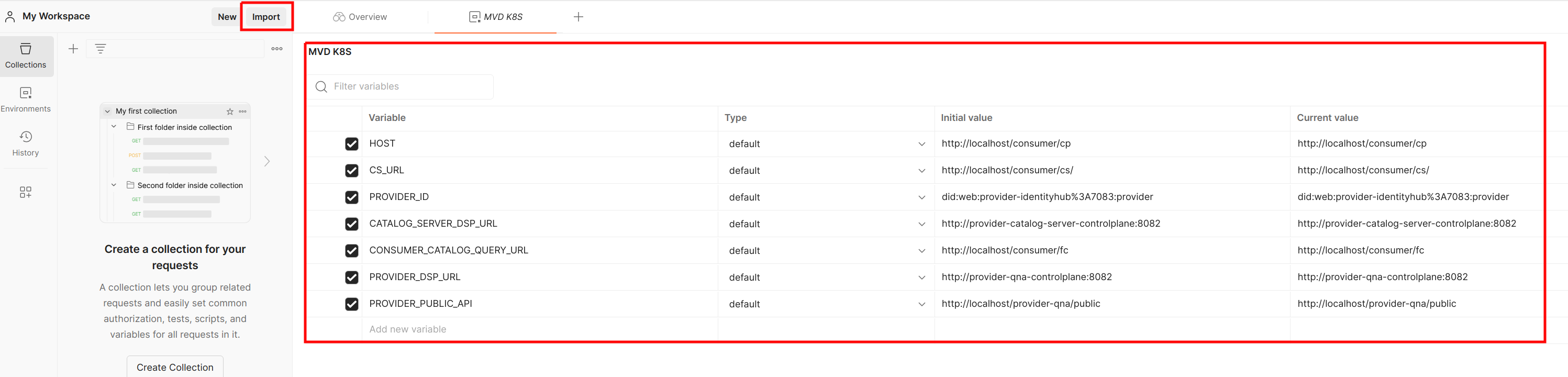Click the My Workspace user icon

[10, 16]
